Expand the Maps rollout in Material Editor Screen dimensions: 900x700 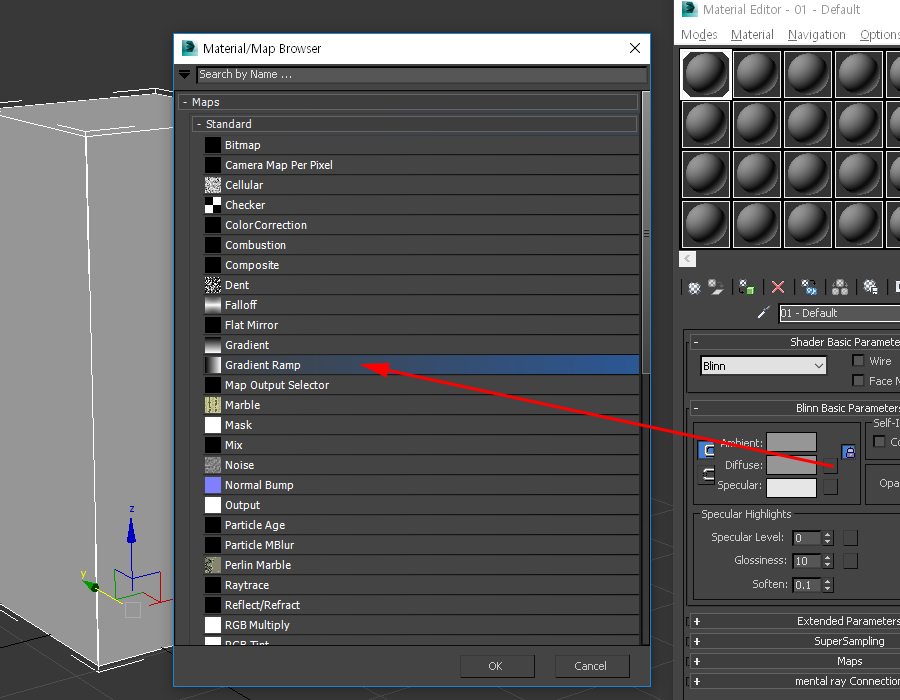click(697, 661)
